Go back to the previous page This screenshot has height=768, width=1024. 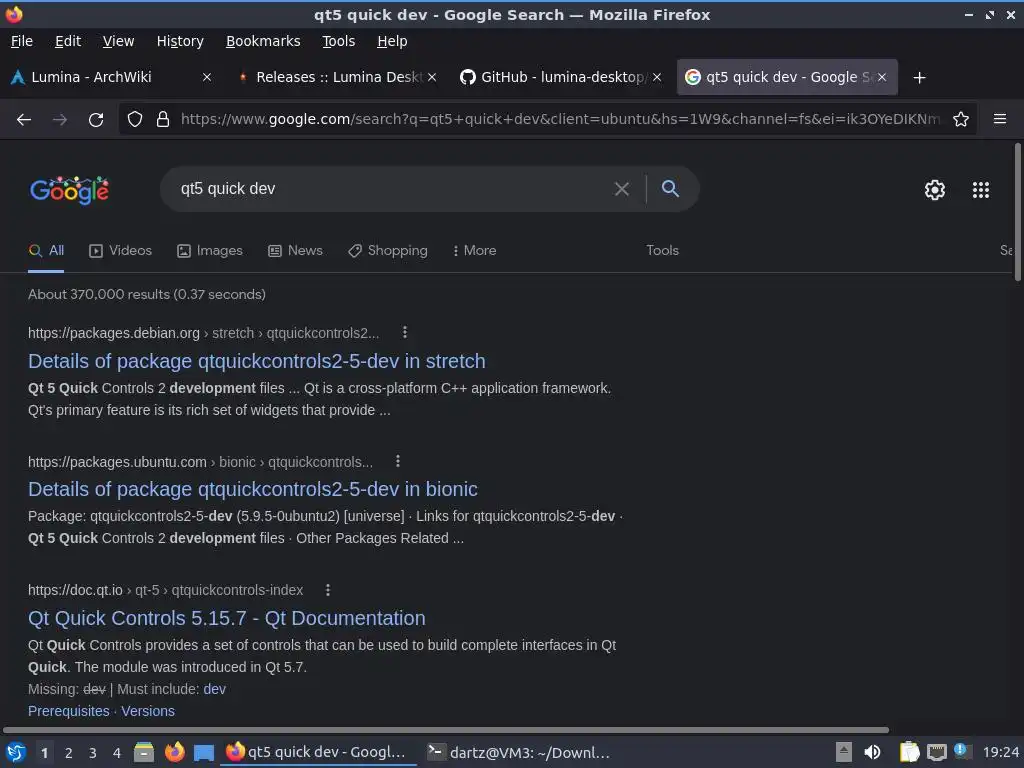pos(24,120)
